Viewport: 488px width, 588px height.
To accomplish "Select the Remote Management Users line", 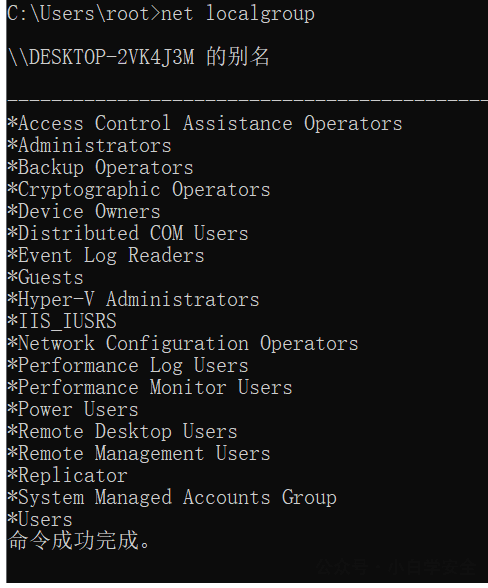I will click(139, 453).
